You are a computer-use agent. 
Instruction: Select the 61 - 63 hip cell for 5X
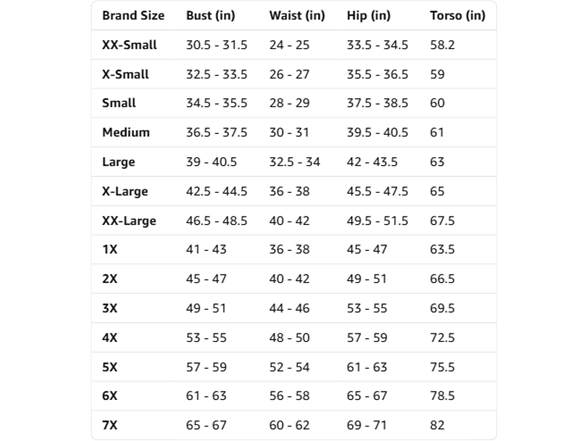click(x=367, y=367)
